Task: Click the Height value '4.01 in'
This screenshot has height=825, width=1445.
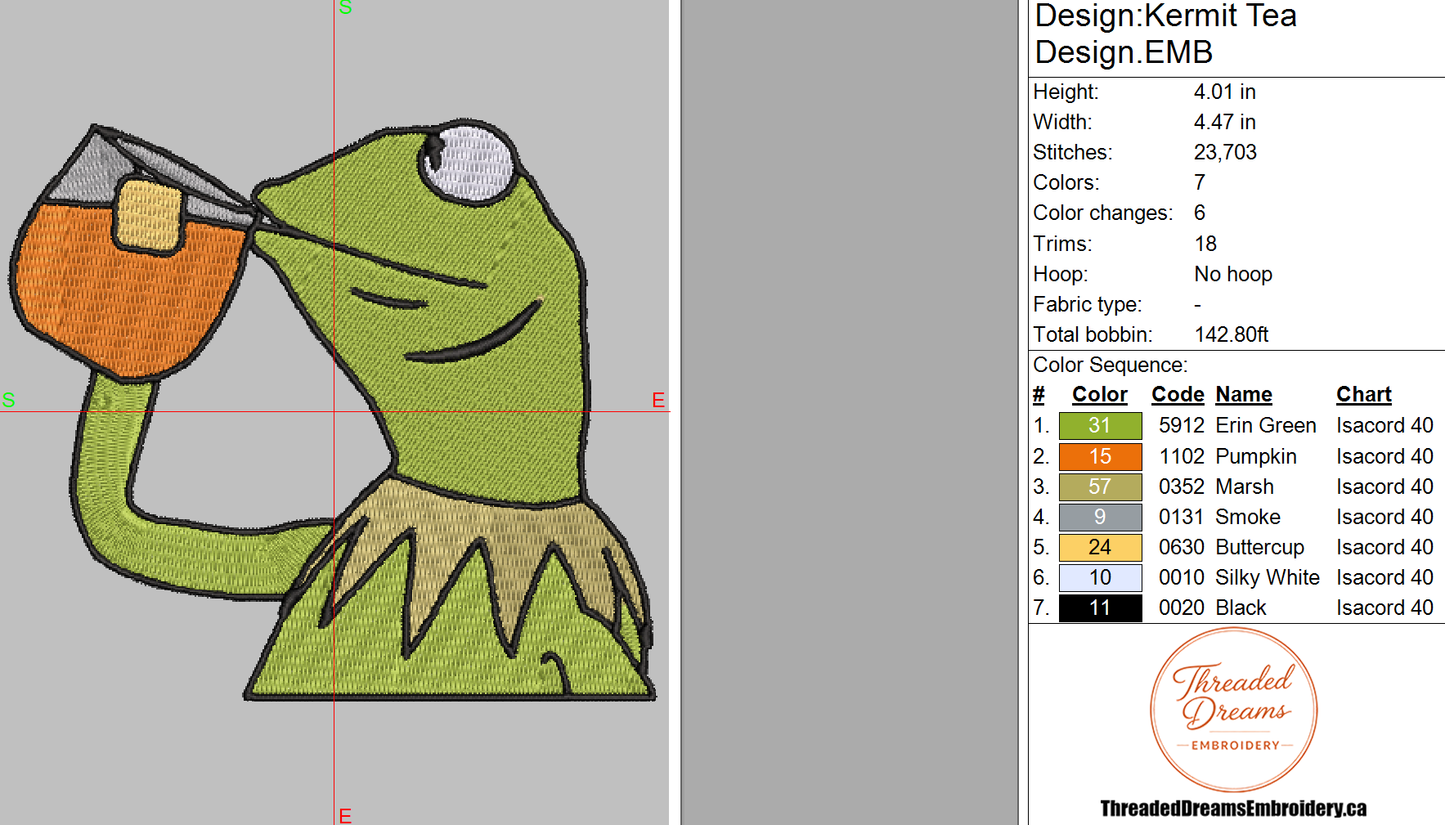Action: pyautogui.click(x=1225, y=92)
